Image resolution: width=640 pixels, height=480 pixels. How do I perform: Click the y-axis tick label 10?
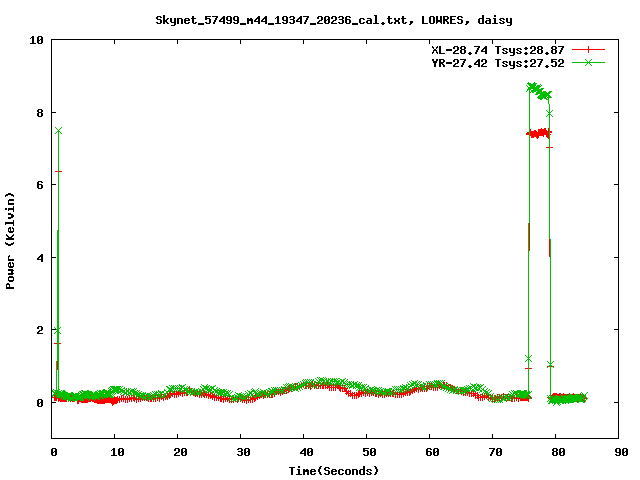(36, 40)
